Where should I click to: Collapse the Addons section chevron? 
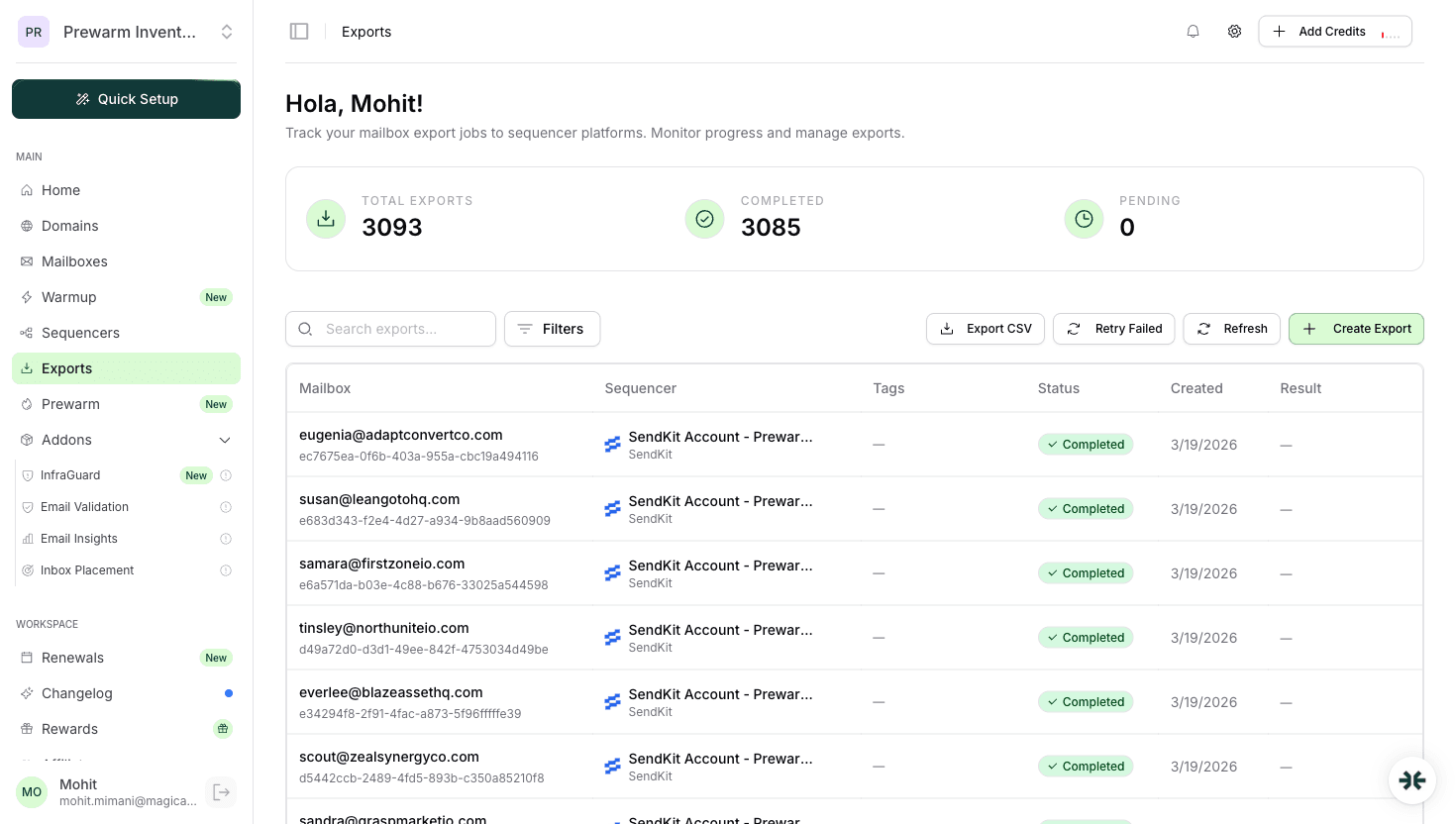225,439
